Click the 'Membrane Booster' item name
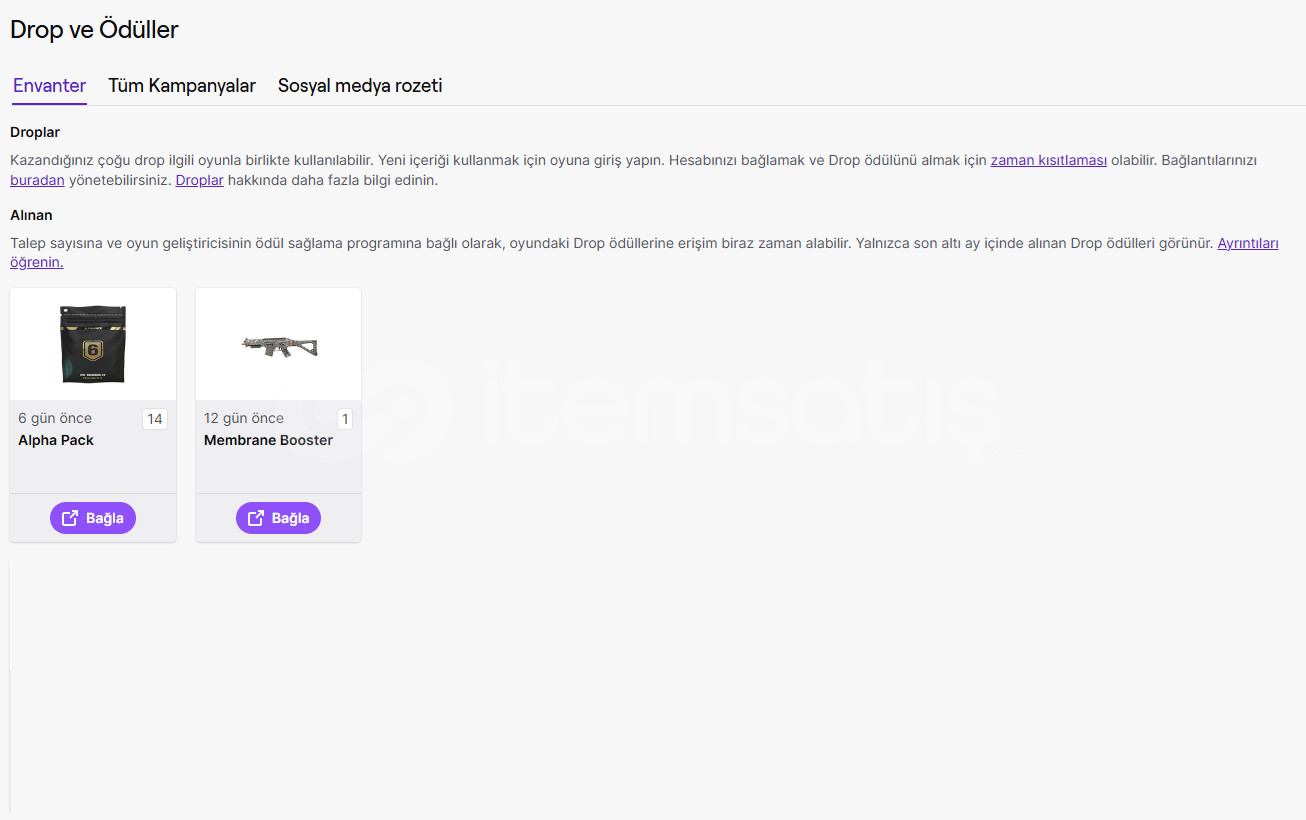Screen dimensions: 1306x820 (268, 440)
